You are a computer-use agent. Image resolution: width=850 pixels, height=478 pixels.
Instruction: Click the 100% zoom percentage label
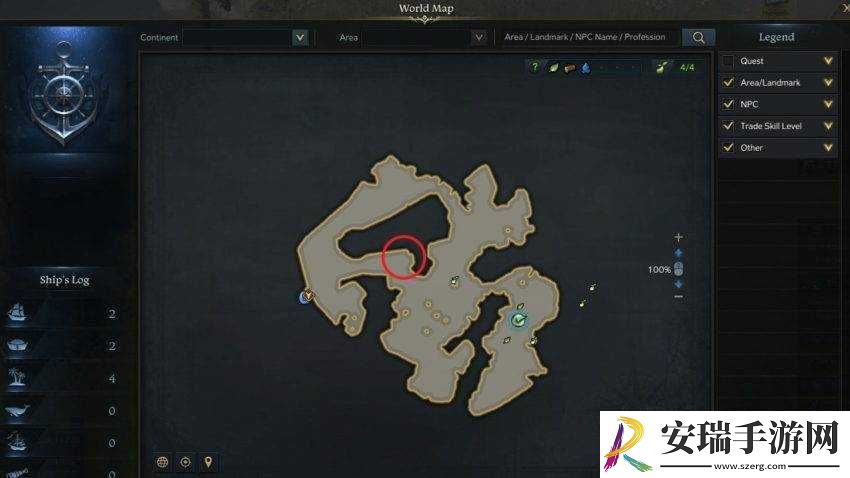tap(659, 269)
